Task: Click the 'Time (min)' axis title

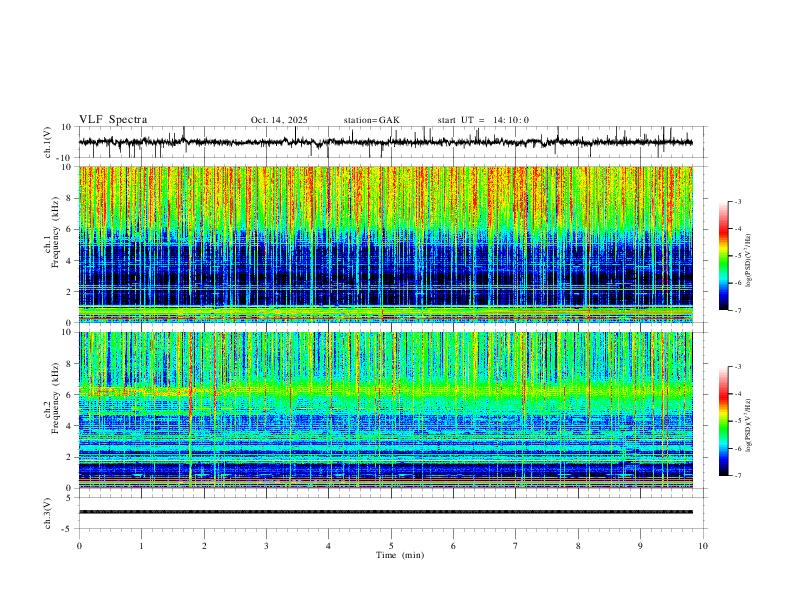Action: tap(400, 555)
